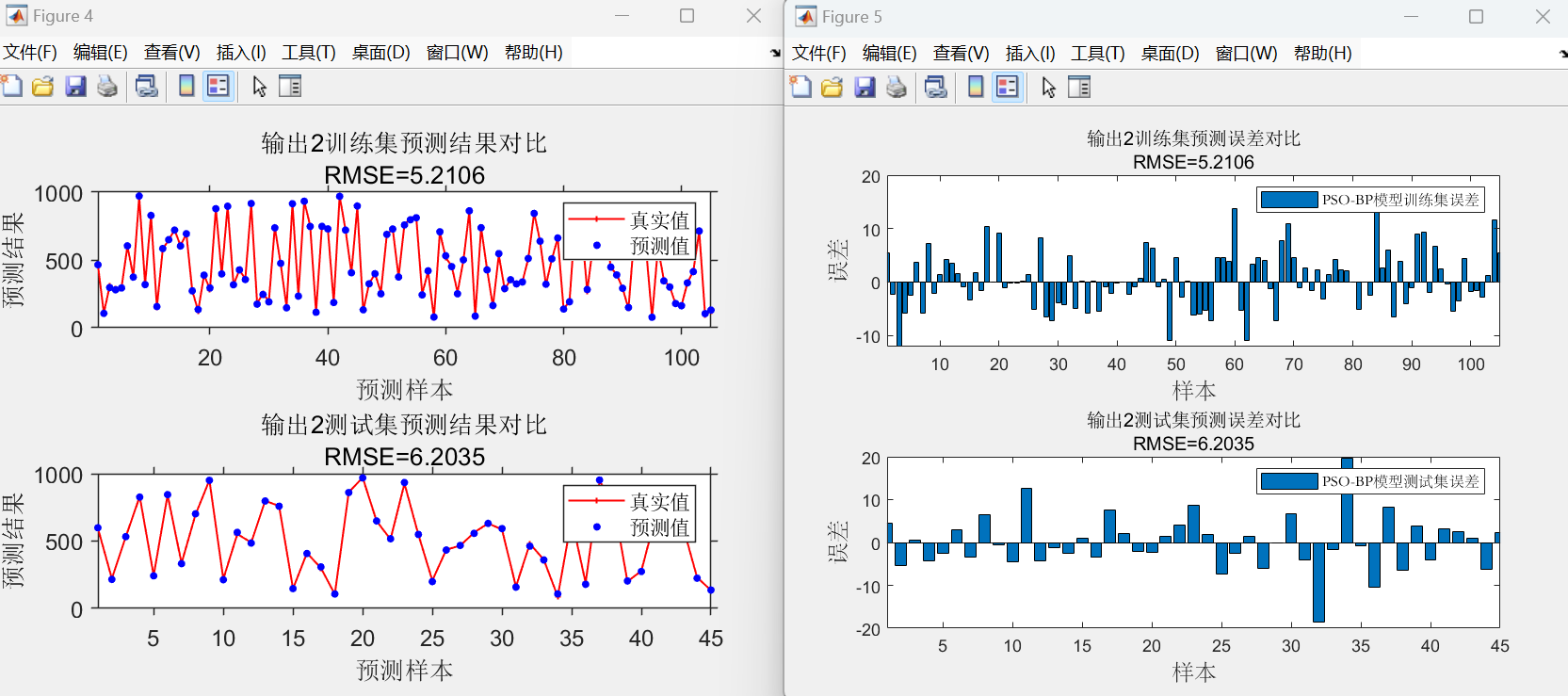Insert a colorbar in Figure 4
1568x696 pixels.
pos(186,87)
